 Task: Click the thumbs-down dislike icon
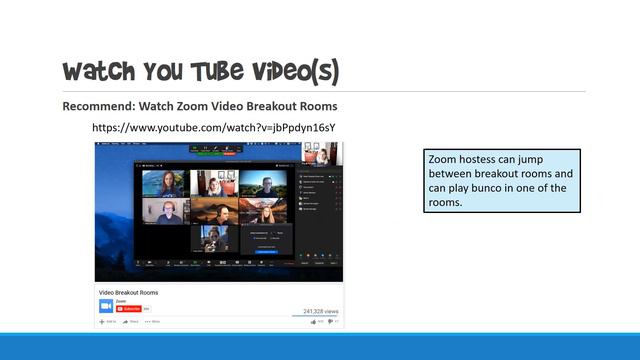tap(330, 322)
